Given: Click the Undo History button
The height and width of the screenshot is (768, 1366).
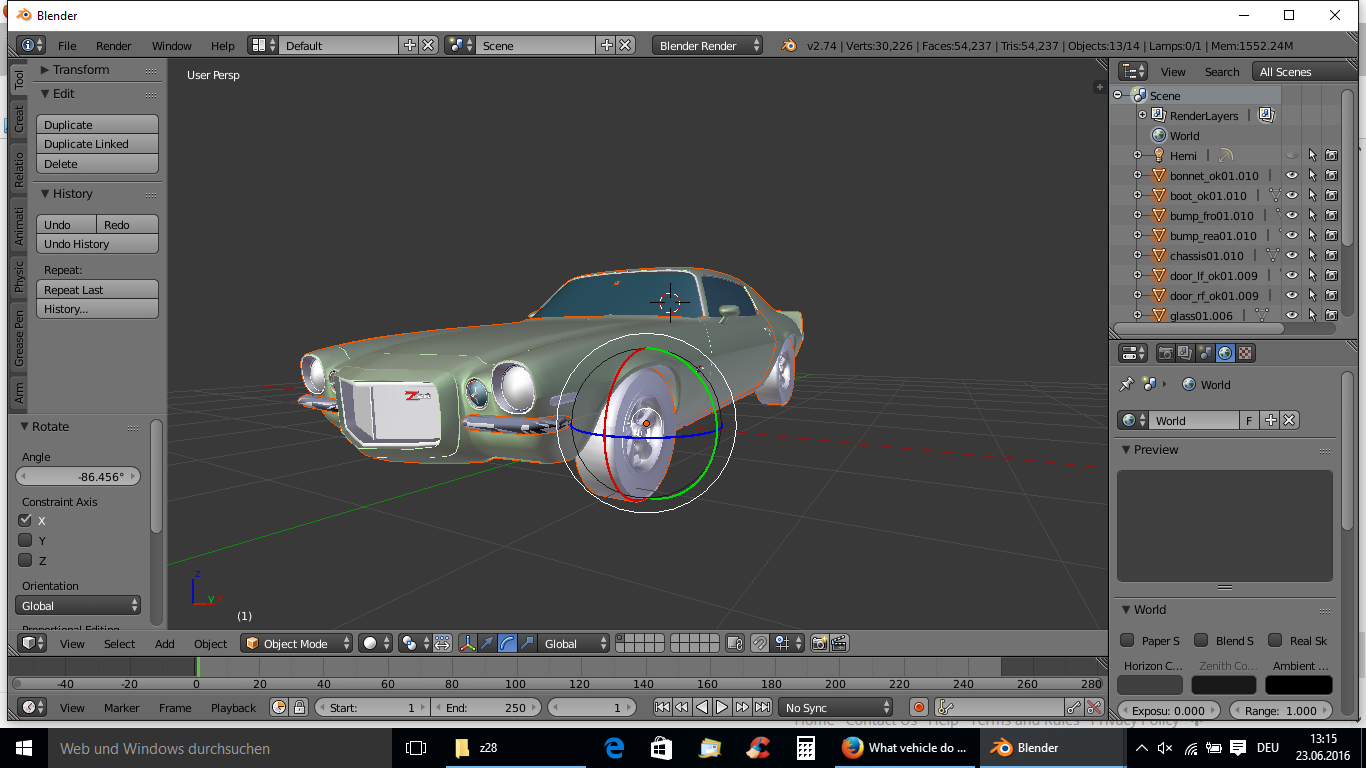Looking at the screenshot, I should coord(97,244).
